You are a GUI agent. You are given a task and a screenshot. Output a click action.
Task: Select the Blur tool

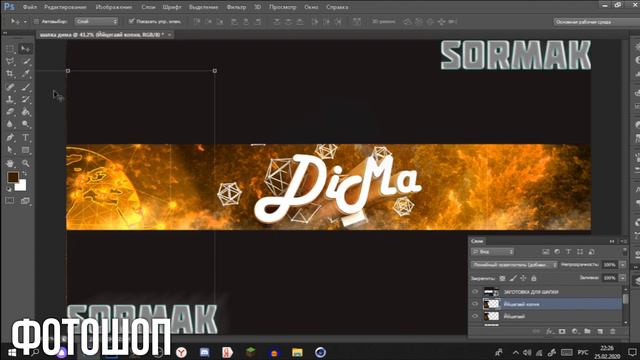tap(10, 124)
